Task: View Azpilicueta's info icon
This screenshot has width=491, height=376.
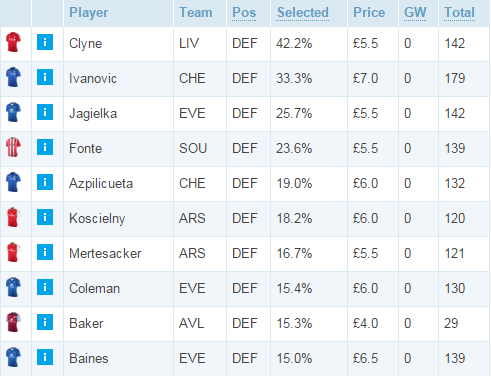Action: coord(45,182)
